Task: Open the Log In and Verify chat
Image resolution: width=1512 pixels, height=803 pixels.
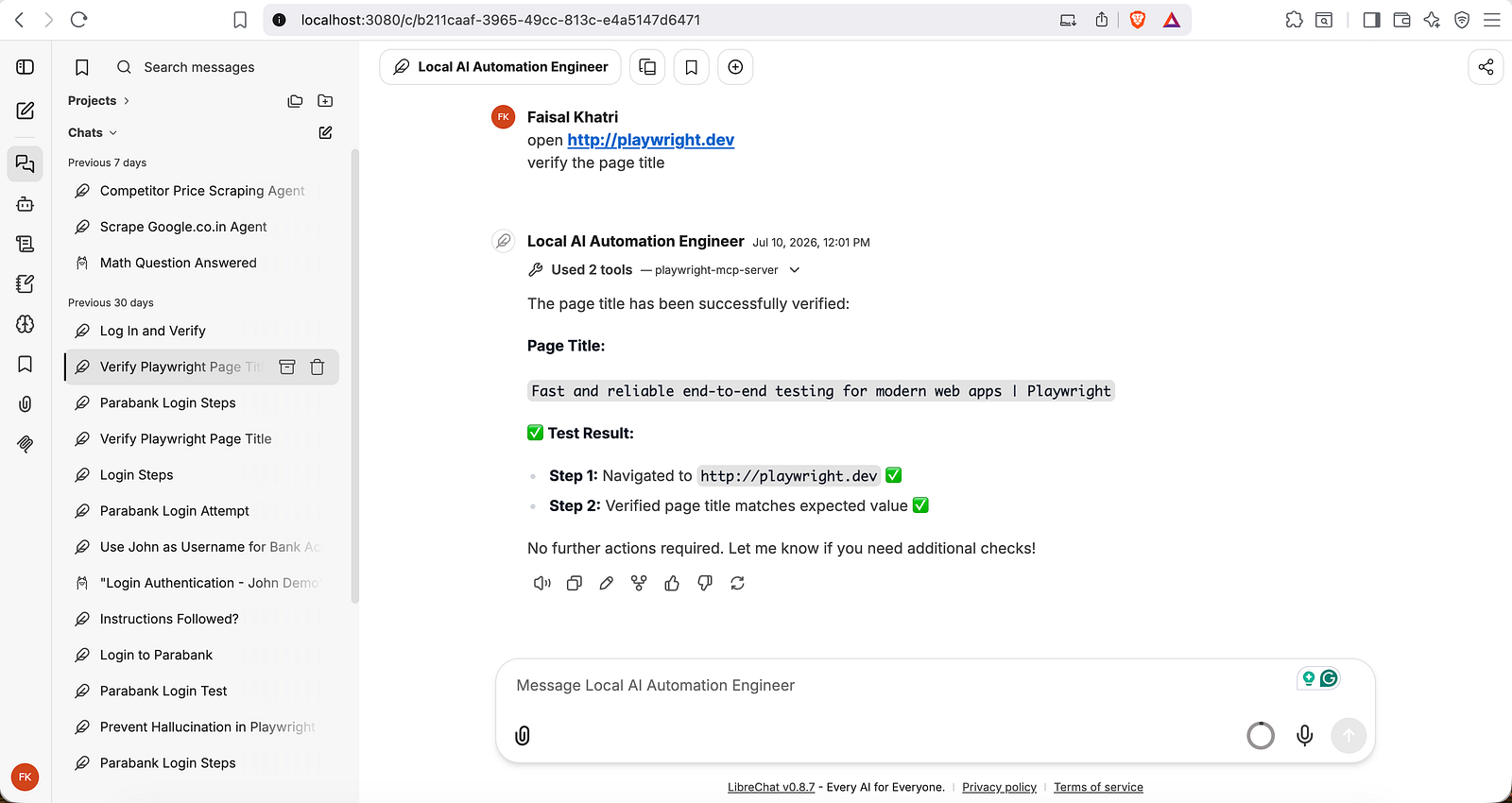Action: pyautogui.click(x=202, y=331)
